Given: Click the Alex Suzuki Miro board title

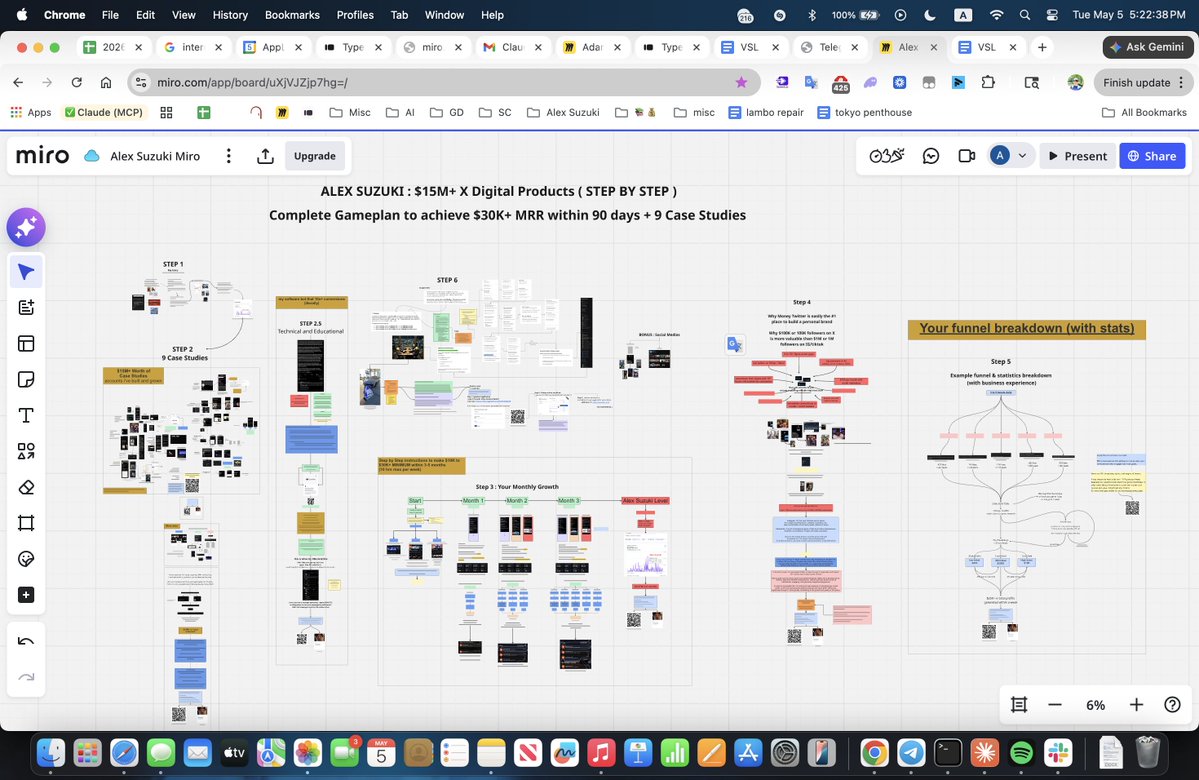Looking at the screenshot, I should (x=155, y=156).
